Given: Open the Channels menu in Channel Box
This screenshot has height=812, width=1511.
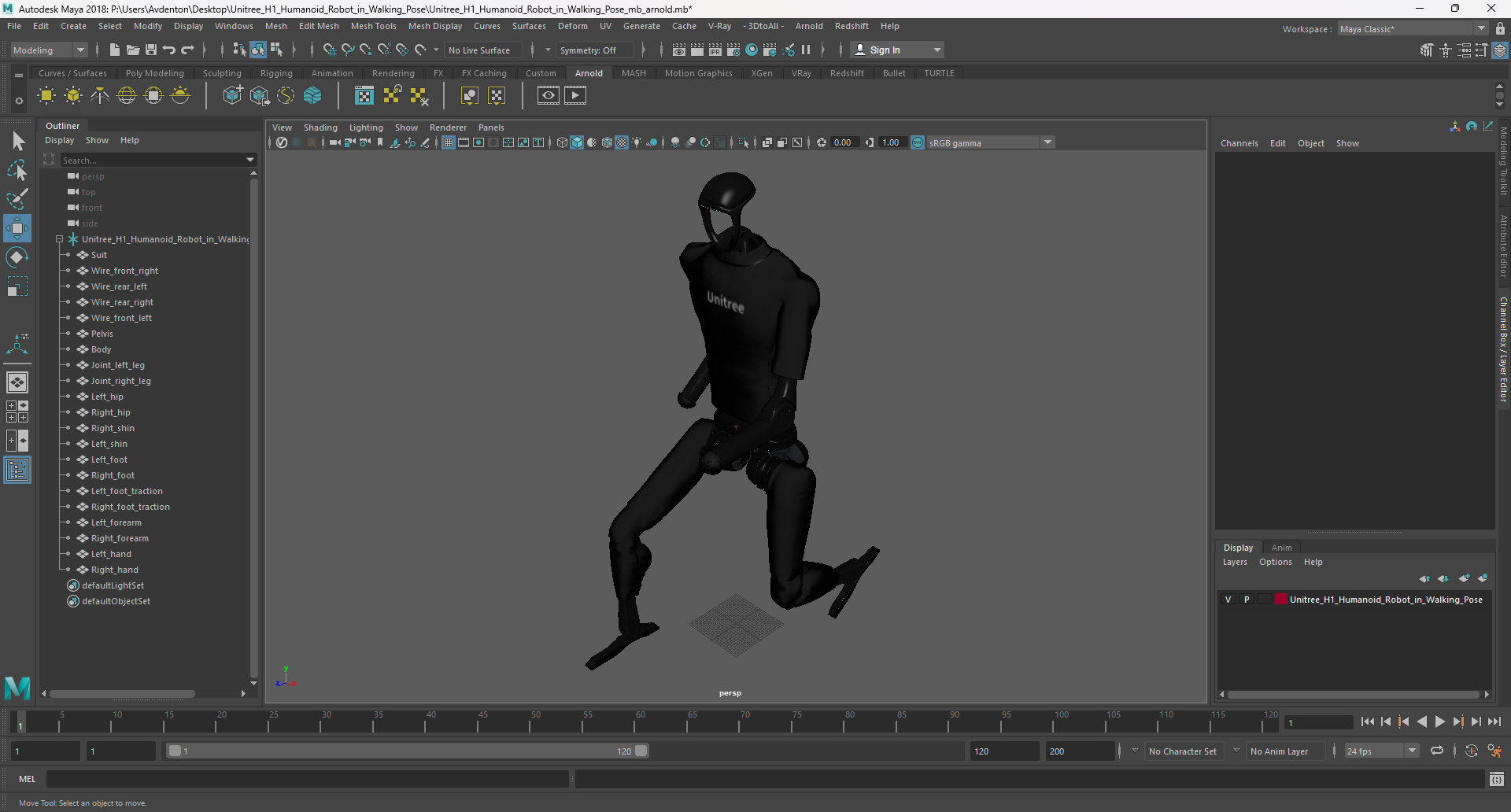Looking at the screenshot, I should coord(1239,143).
